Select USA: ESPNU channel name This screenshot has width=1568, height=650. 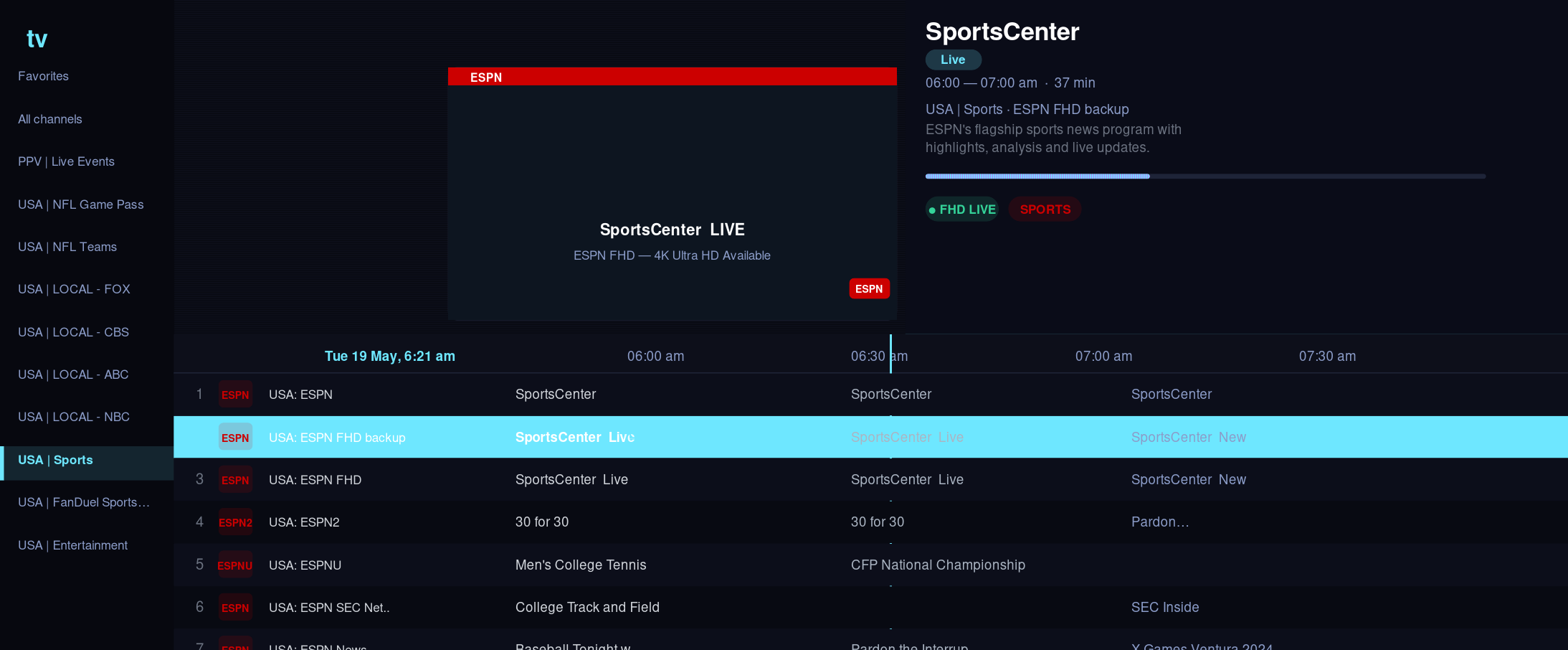point(305,565)
